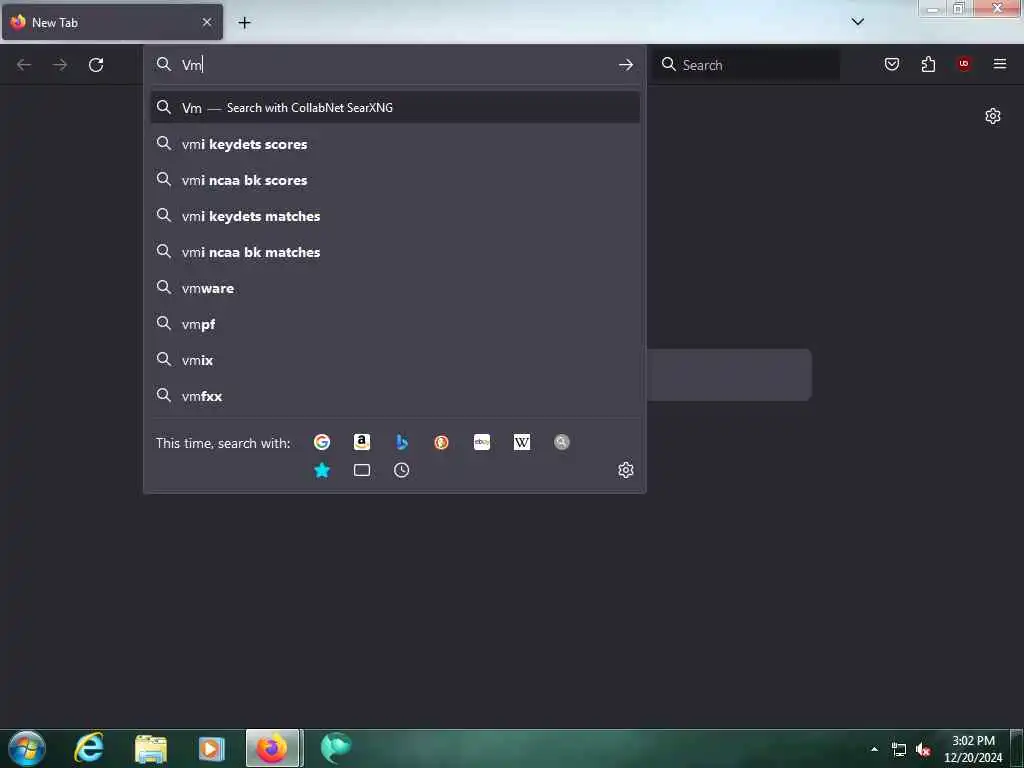
Task: Launch Internet Explorer from the taskbar
Action: point(89,748)
